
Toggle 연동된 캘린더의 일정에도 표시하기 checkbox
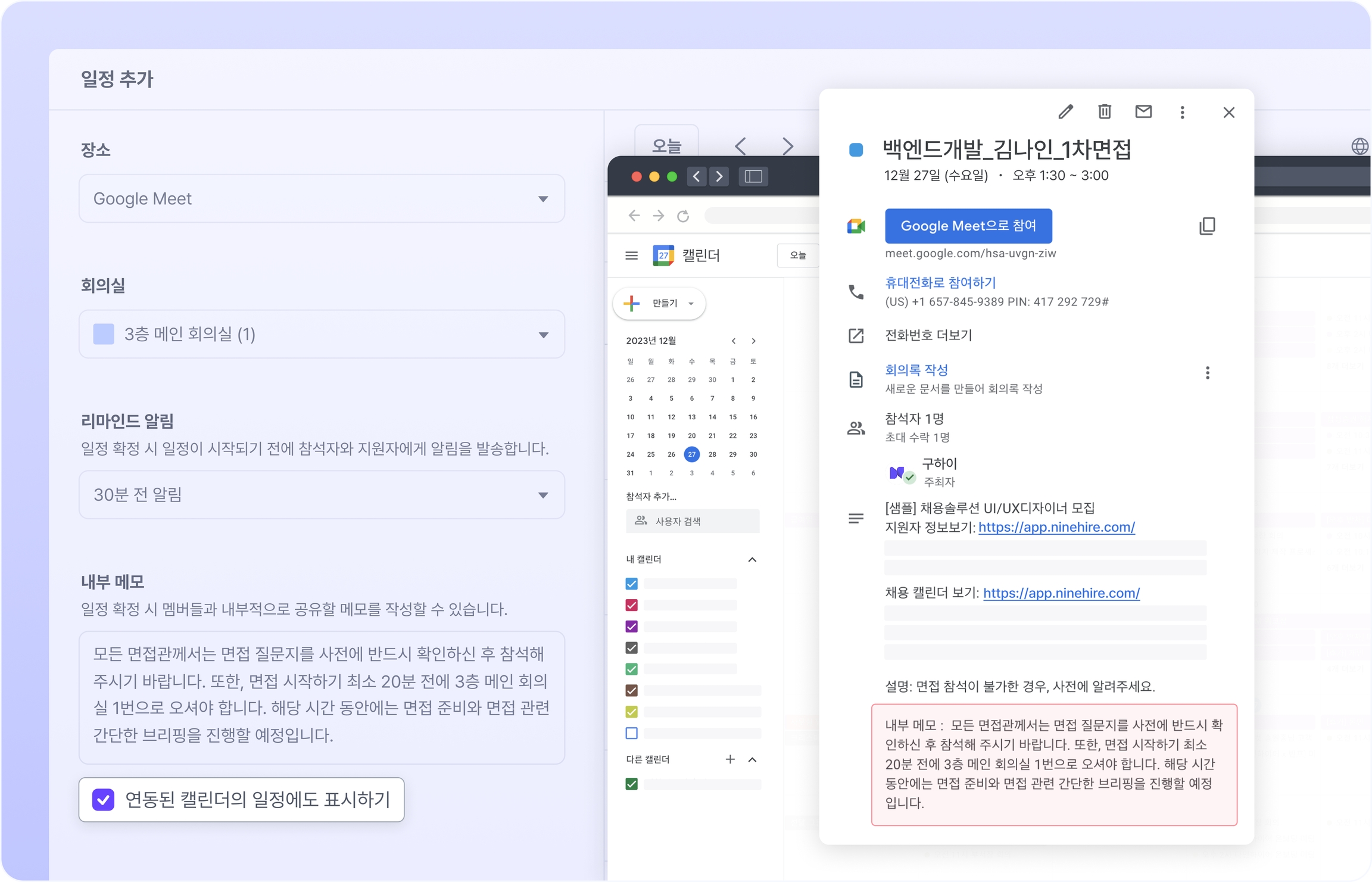[104, 799]
